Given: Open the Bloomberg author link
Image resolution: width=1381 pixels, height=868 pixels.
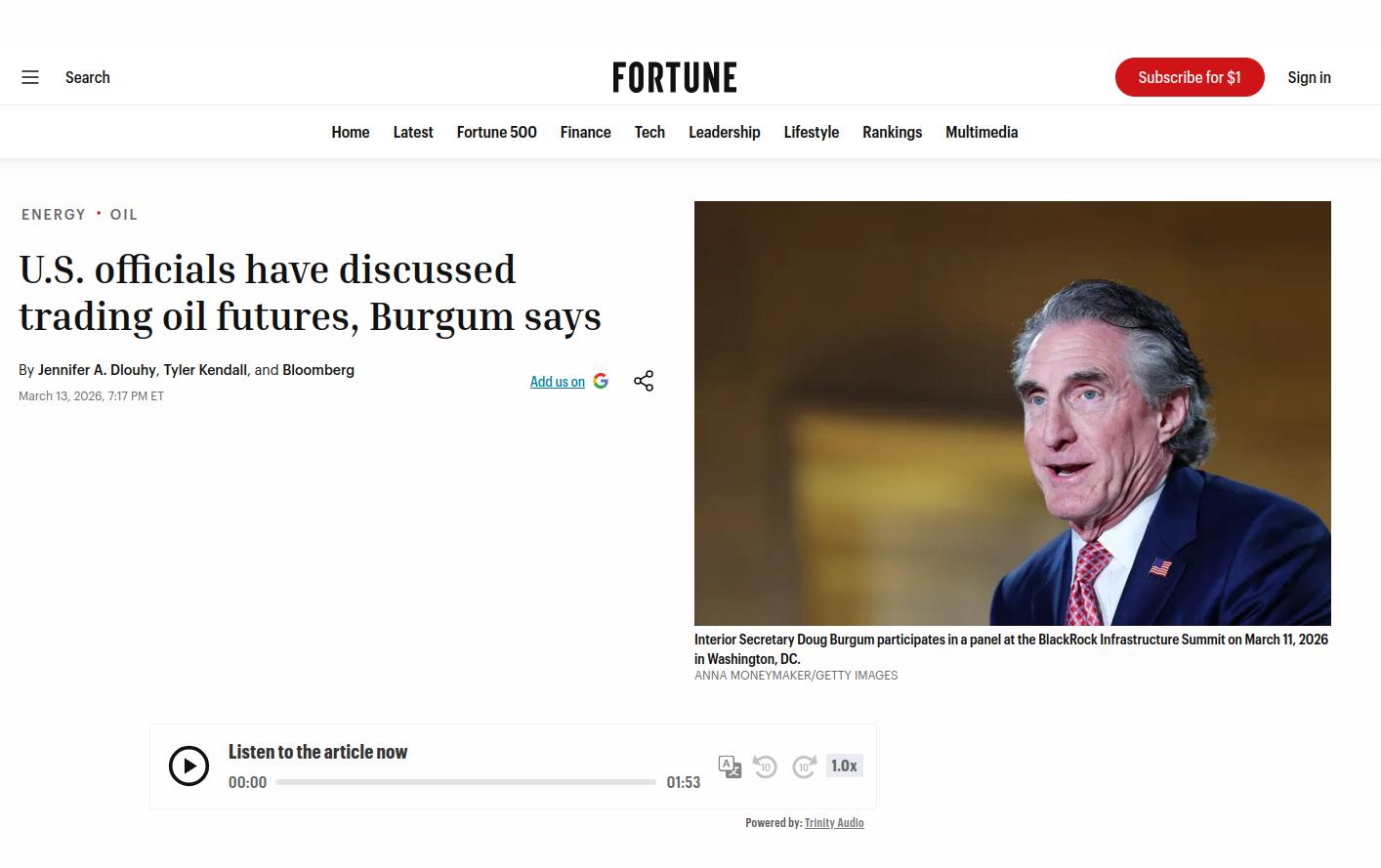Looking at the screenshot, I should pyautogui.click(x=318, y=370).
